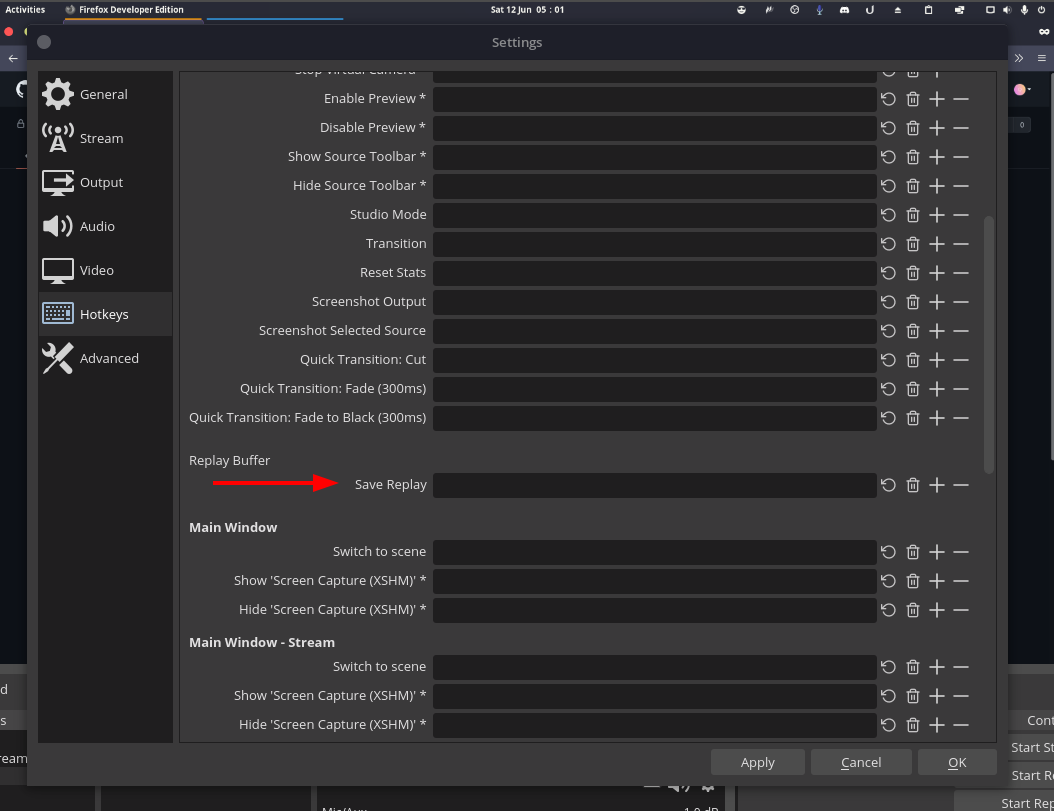Viewport: 1054px width, 811px height.
Task: Open the volume tray indicator
Action: coord(1007,10)
